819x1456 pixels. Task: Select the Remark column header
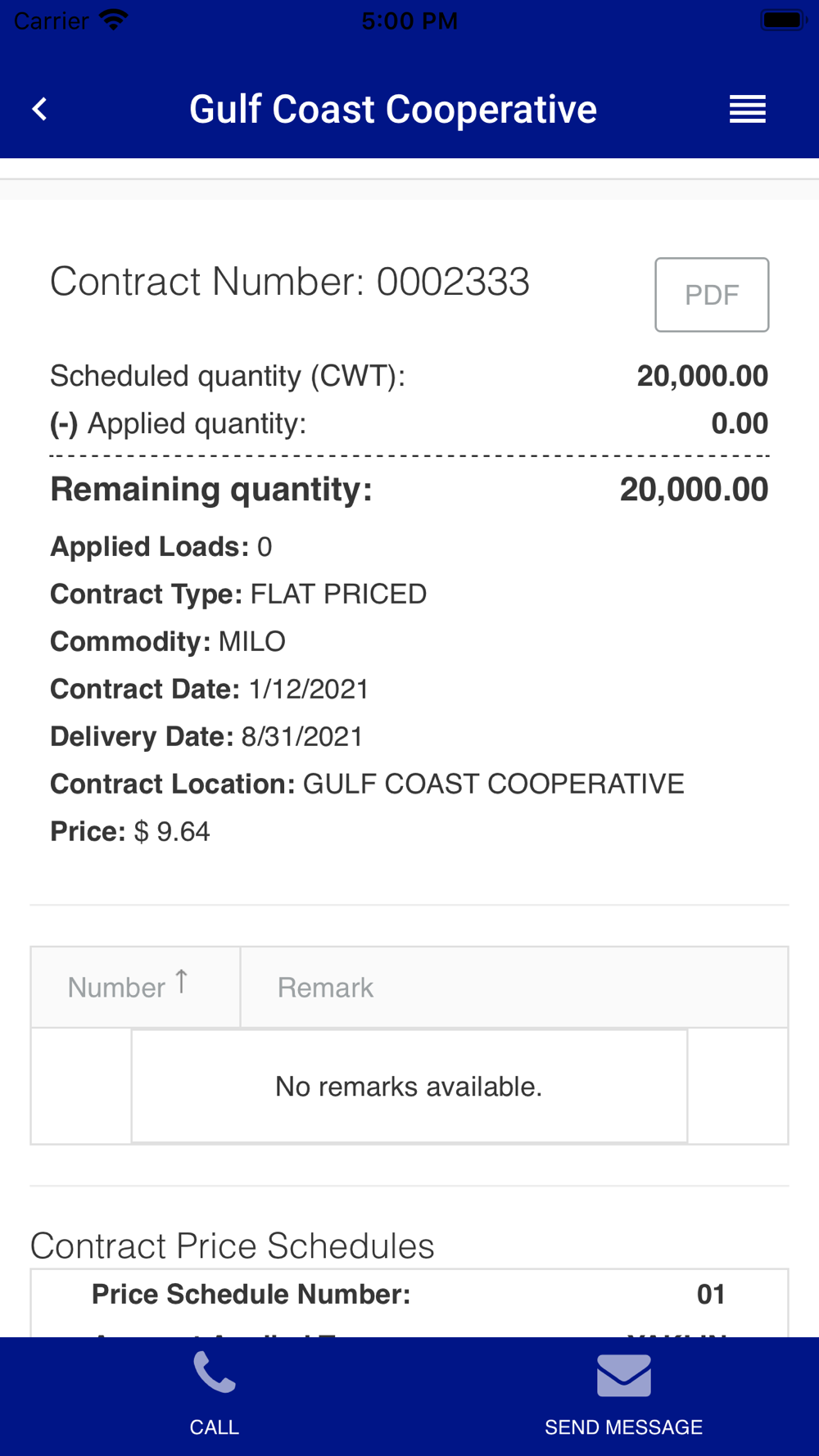click(x=514, y=987)
